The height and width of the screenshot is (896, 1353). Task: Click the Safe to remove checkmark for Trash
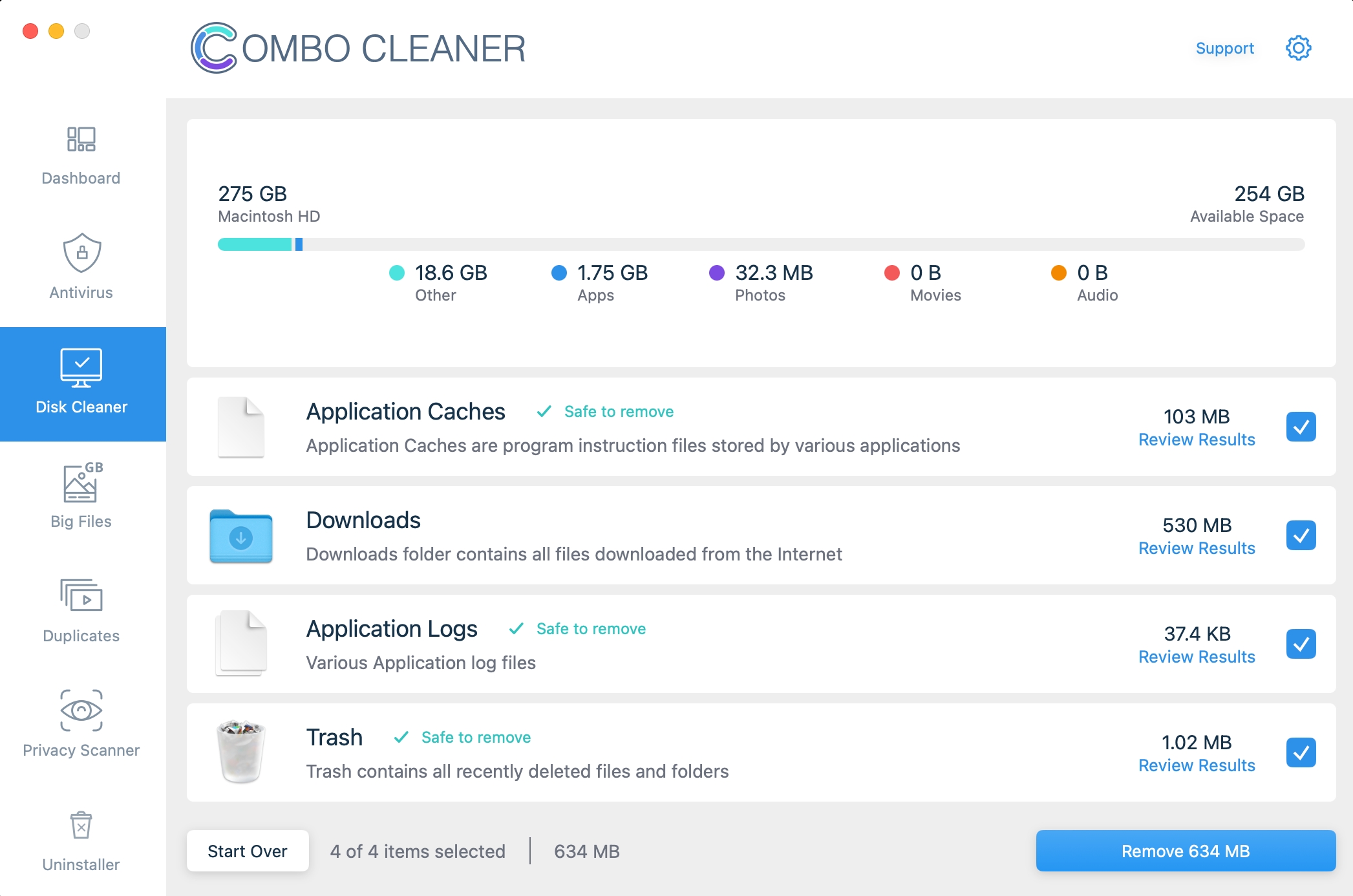[x=401, y=737]
